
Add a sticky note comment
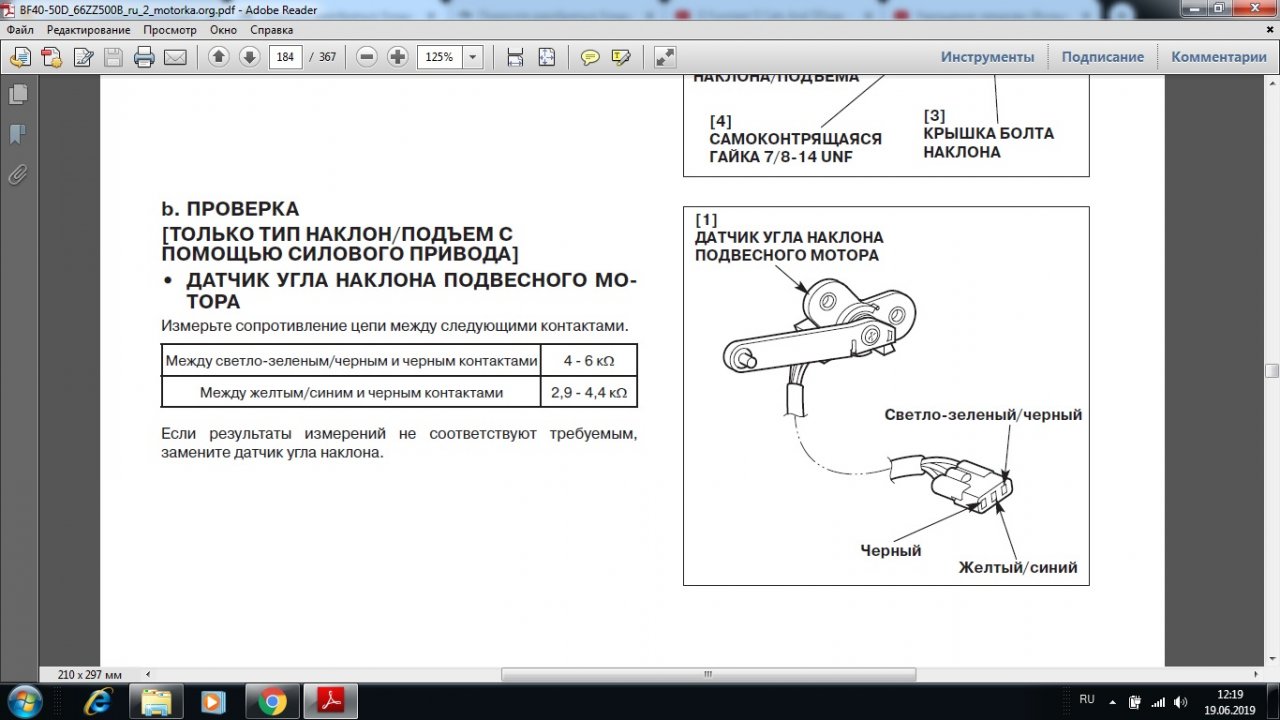tap(590, 57)
